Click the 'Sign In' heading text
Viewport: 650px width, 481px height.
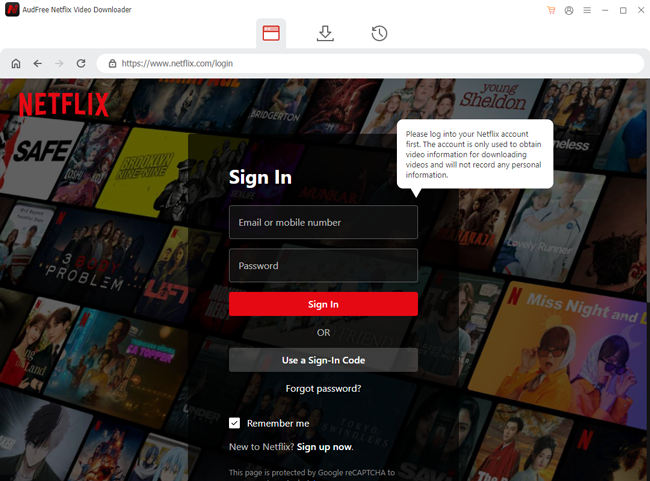(x=260, y=177)
